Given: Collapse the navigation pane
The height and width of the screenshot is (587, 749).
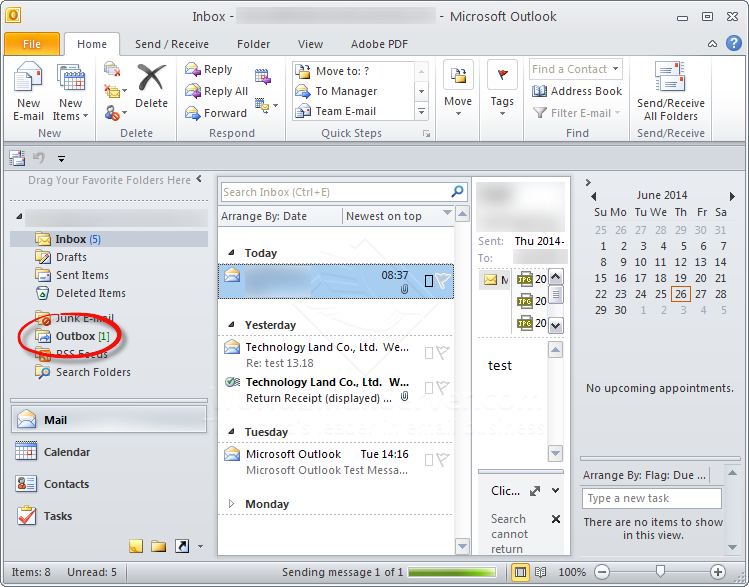Looking at the screenshot, I should pyautogui.click(x=199, y=179).
